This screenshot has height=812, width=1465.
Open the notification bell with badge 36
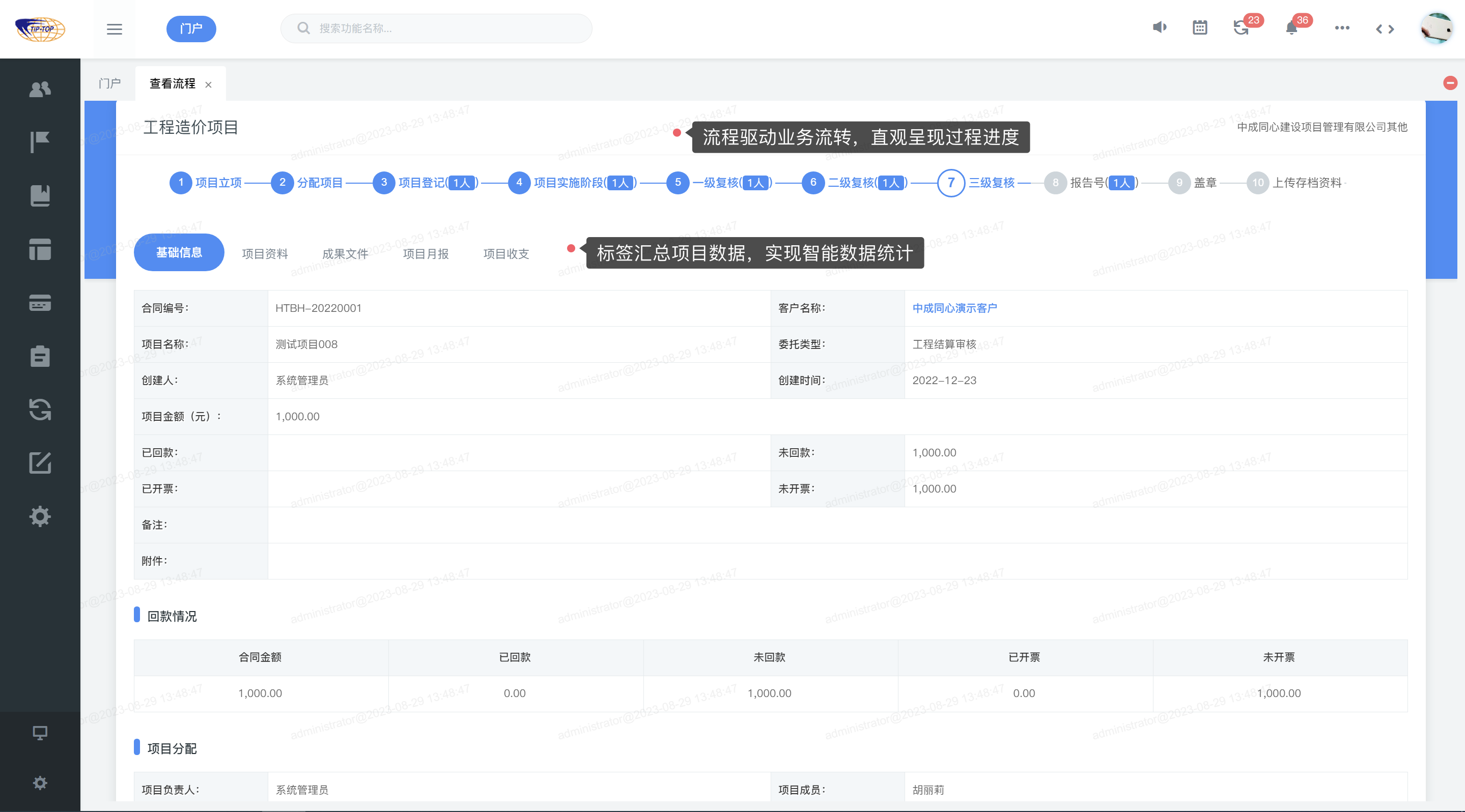pos(1291,28)
